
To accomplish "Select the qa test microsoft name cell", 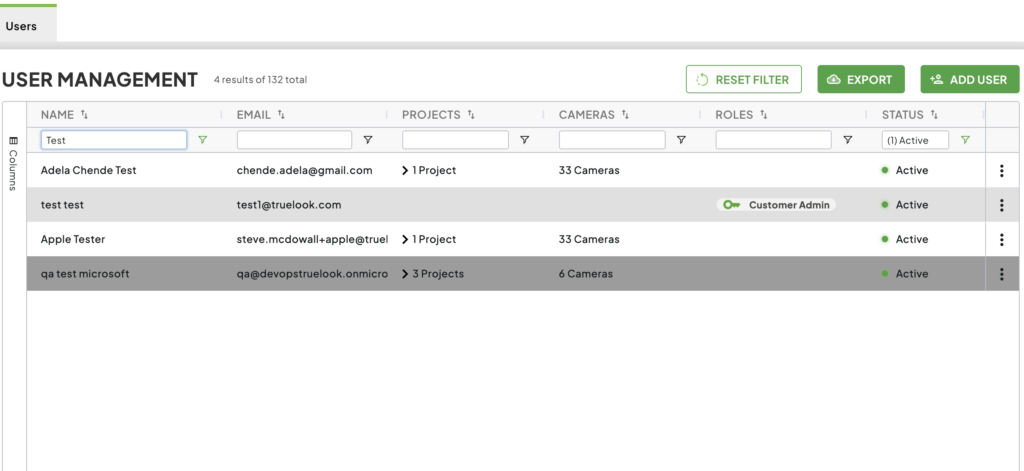I will tap(85, 274).
